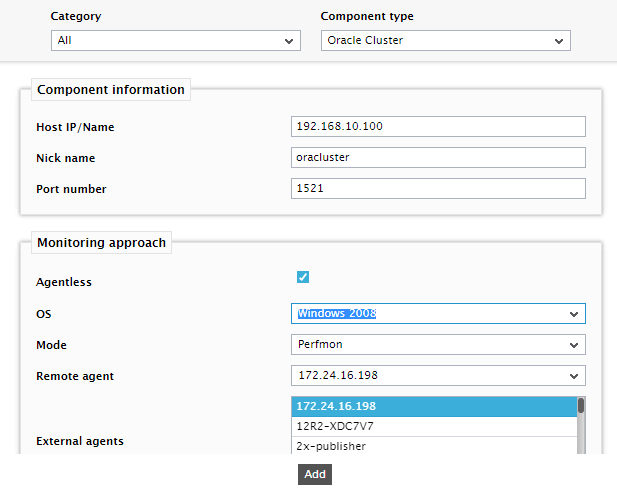617x491 pixels.
Task: Click the chevron arrow of Category dropdown
Action: pyautogui.click(x=289, y=41)
